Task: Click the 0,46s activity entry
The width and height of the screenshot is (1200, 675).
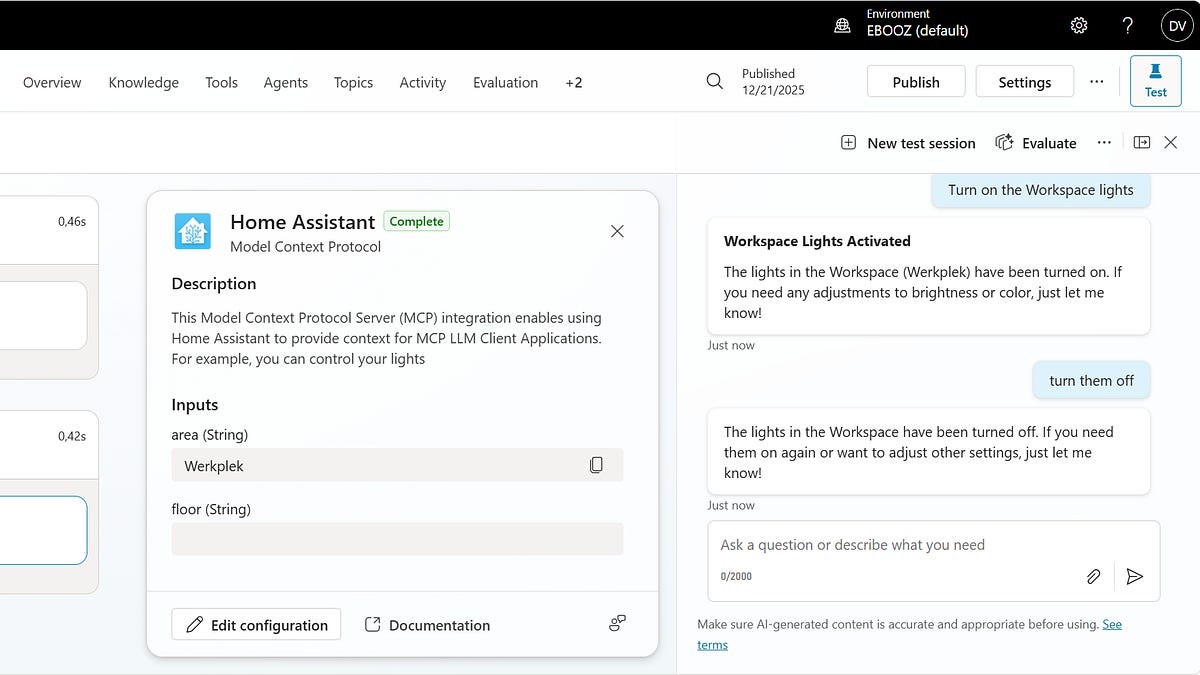Action: coord(72,221)
